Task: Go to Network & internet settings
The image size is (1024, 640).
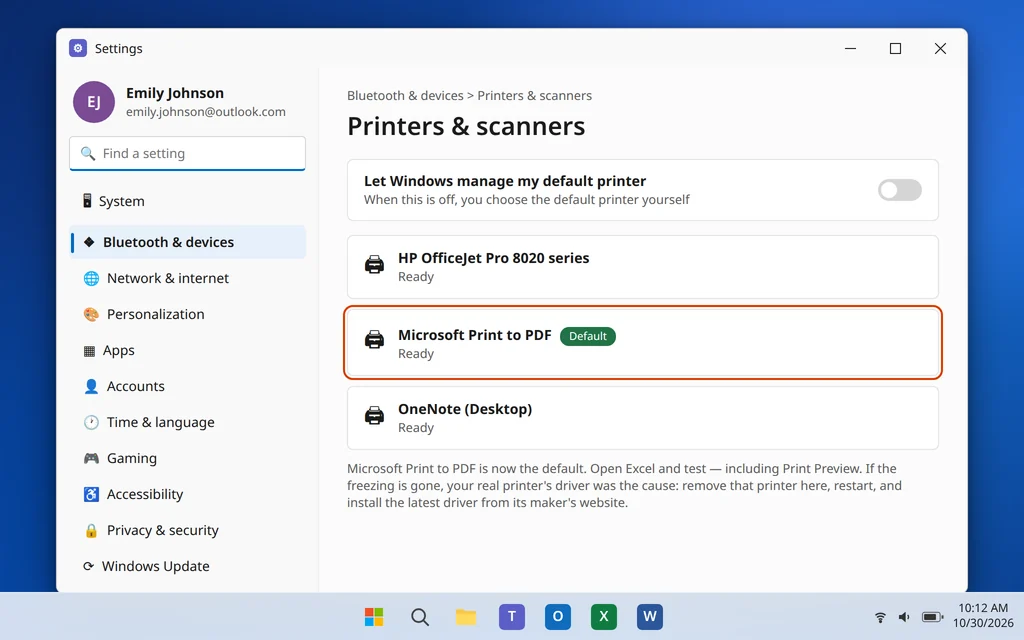Action: [x=187, y=278]
